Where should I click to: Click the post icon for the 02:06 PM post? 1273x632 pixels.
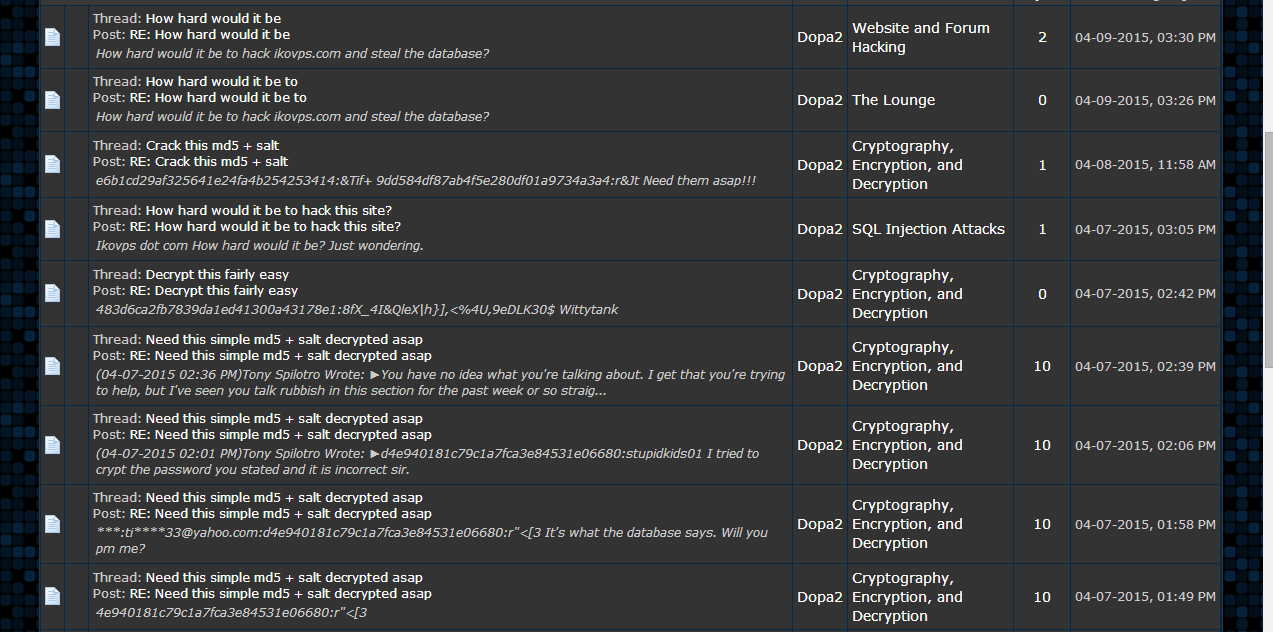coord(52,445)
